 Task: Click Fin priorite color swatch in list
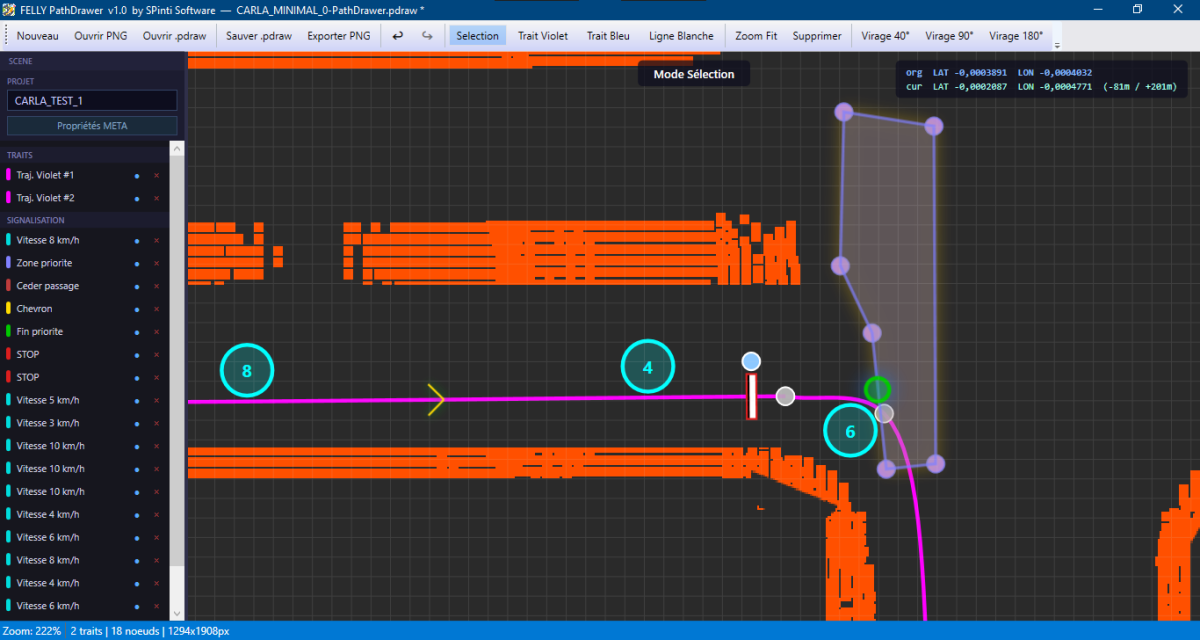click(x=8, y=332)
